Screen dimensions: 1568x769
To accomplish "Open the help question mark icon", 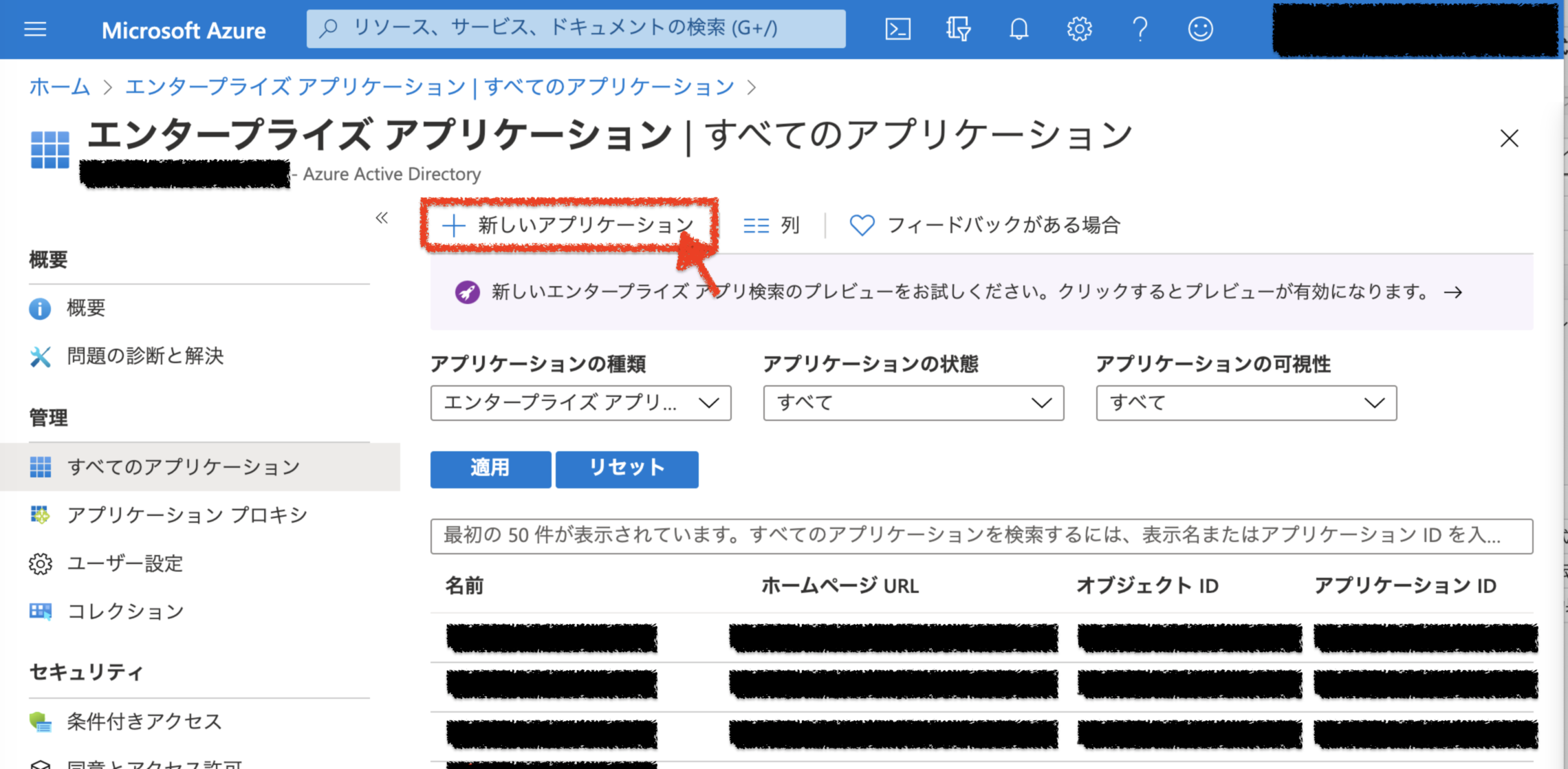I will [x=1140, y=29].
